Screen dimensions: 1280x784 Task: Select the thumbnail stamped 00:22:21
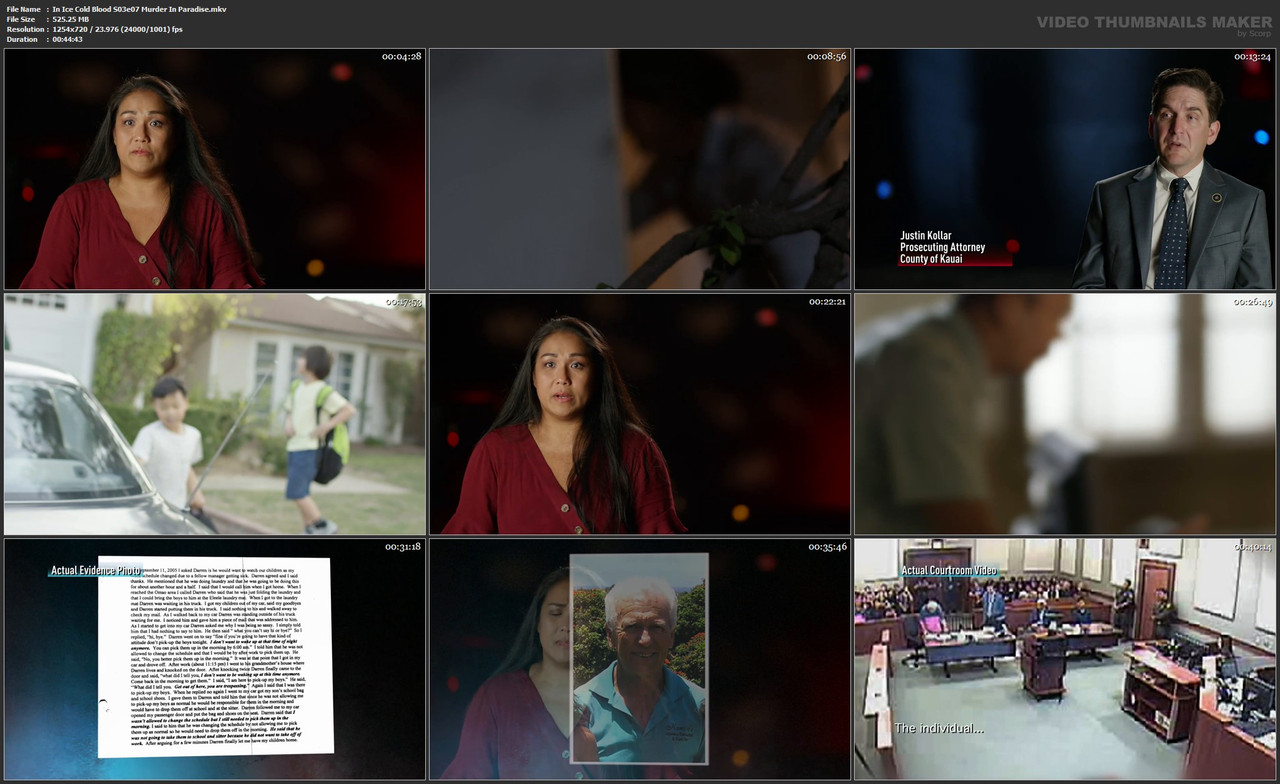pos(640,414)
